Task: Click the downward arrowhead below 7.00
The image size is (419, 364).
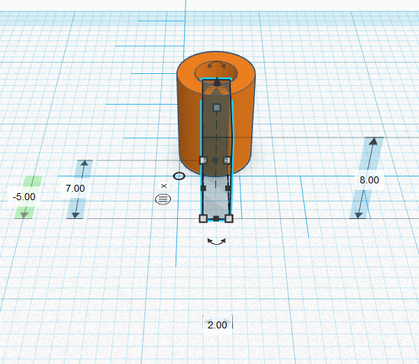Action: click(76, 215)
